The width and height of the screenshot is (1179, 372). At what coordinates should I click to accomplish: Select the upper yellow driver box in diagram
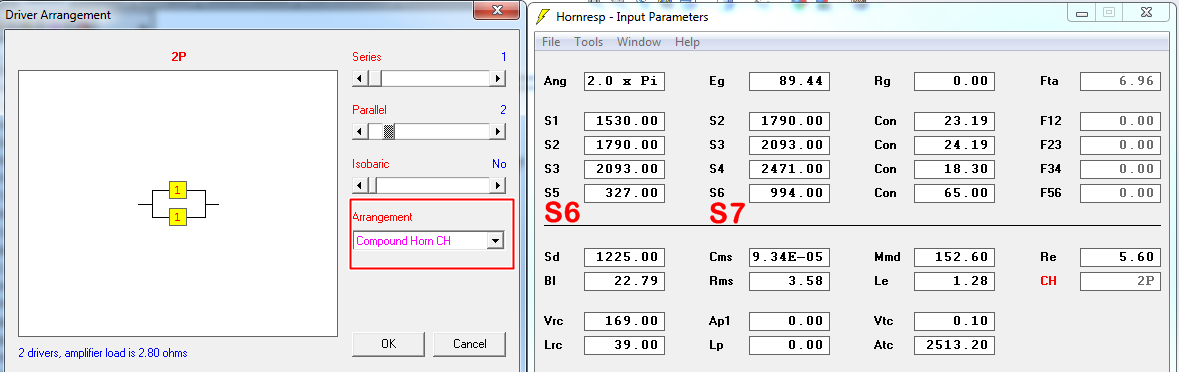point(177,190)
